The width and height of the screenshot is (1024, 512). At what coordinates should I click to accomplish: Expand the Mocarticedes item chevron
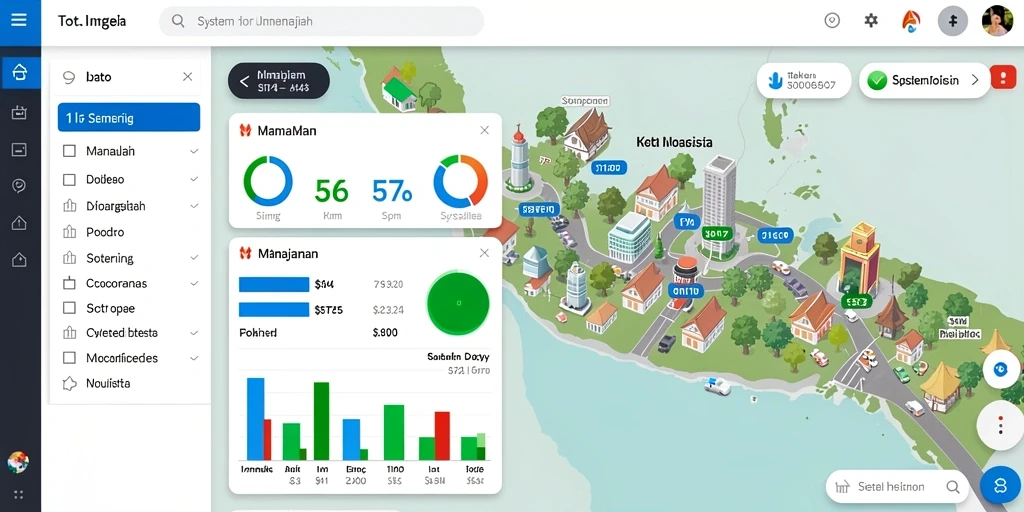[x=194, y=359]
